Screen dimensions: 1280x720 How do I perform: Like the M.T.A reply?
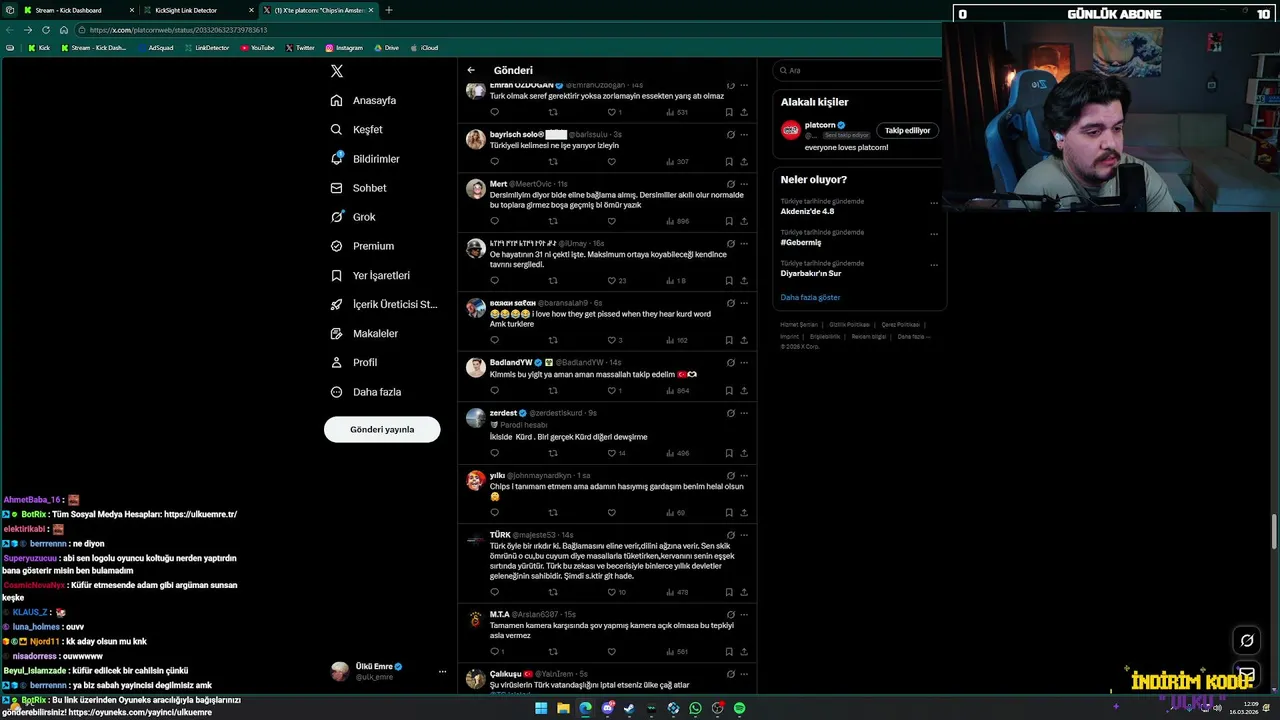click(x=612, y=652)
